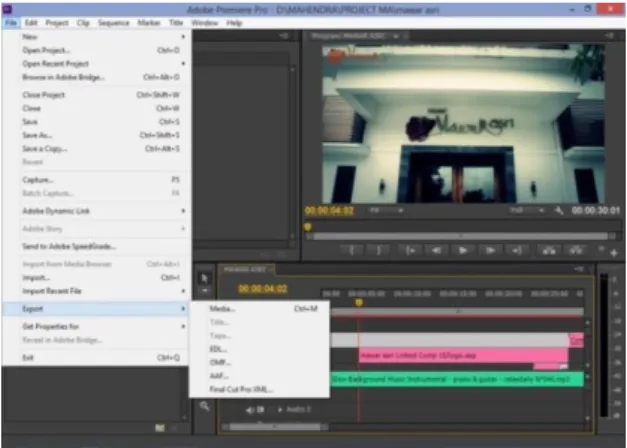This screenshot has height=448, width=627.
Task: Click the Mark In button
Action: 351,250
